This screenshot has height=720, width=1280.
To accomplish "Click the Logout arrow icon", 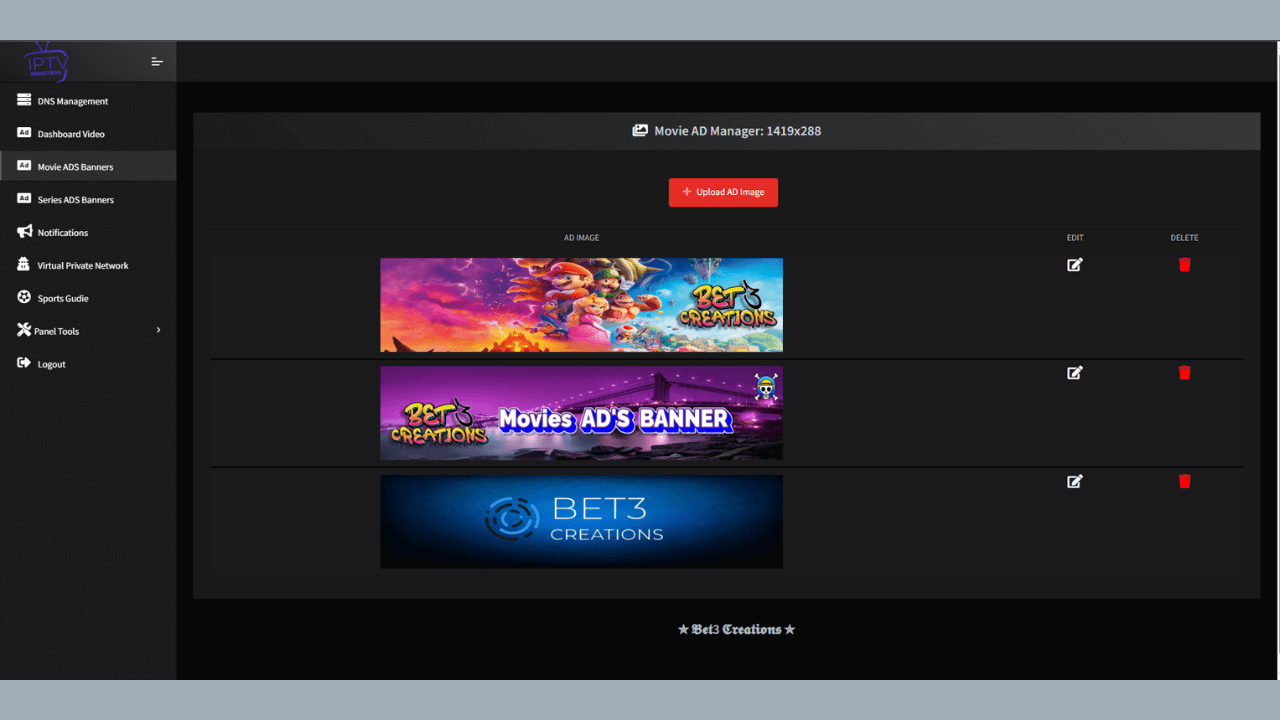I will pos(24,363).
